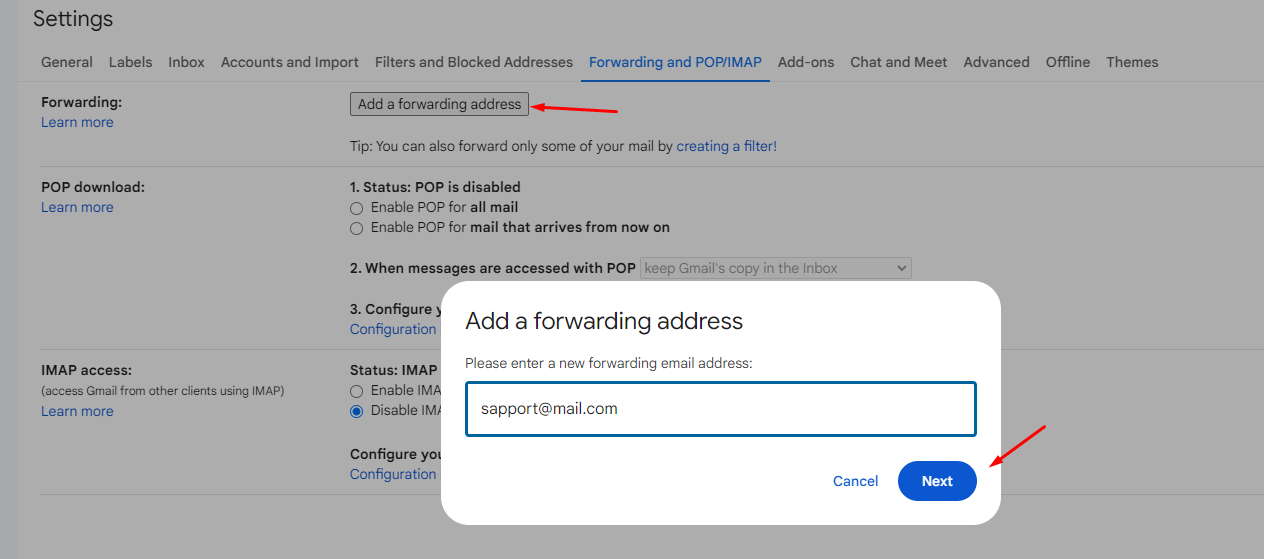Go to the Inbox settings tab
1264x559 pixels.
point(186,62)
